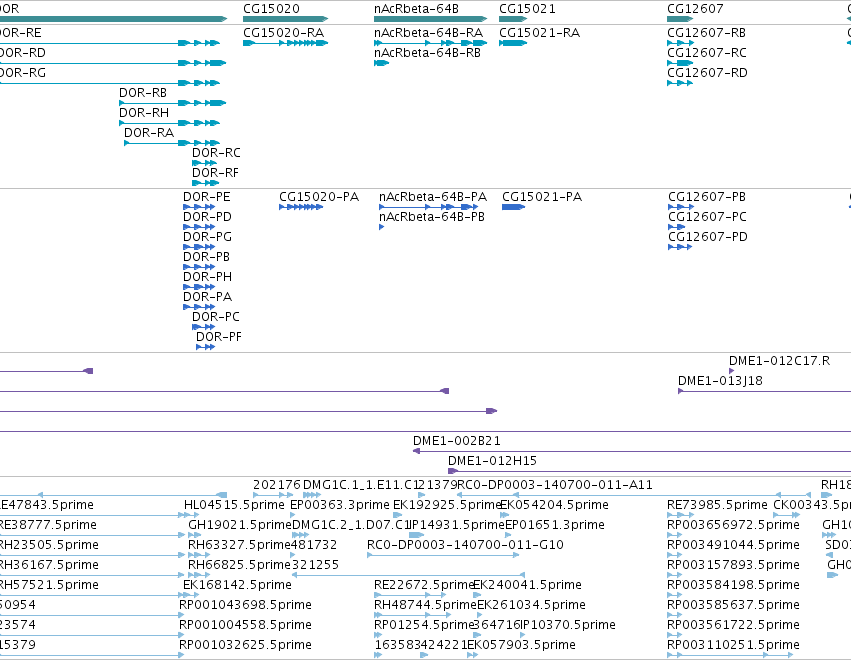Viewport: 851px width, 660px height.
Task: Select the DOR-RF transcript label
Action: click(x=215, y=173)
